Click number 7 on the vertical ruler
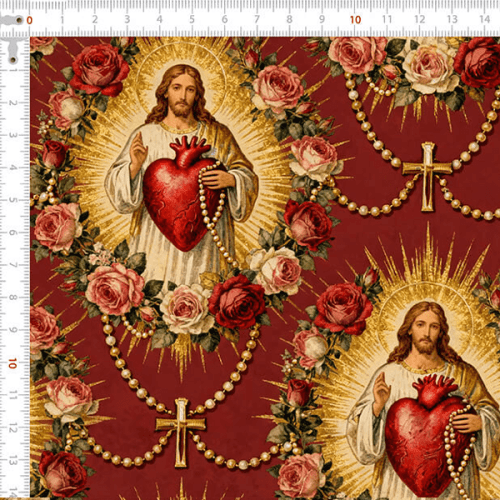 [x=13, y=265]
